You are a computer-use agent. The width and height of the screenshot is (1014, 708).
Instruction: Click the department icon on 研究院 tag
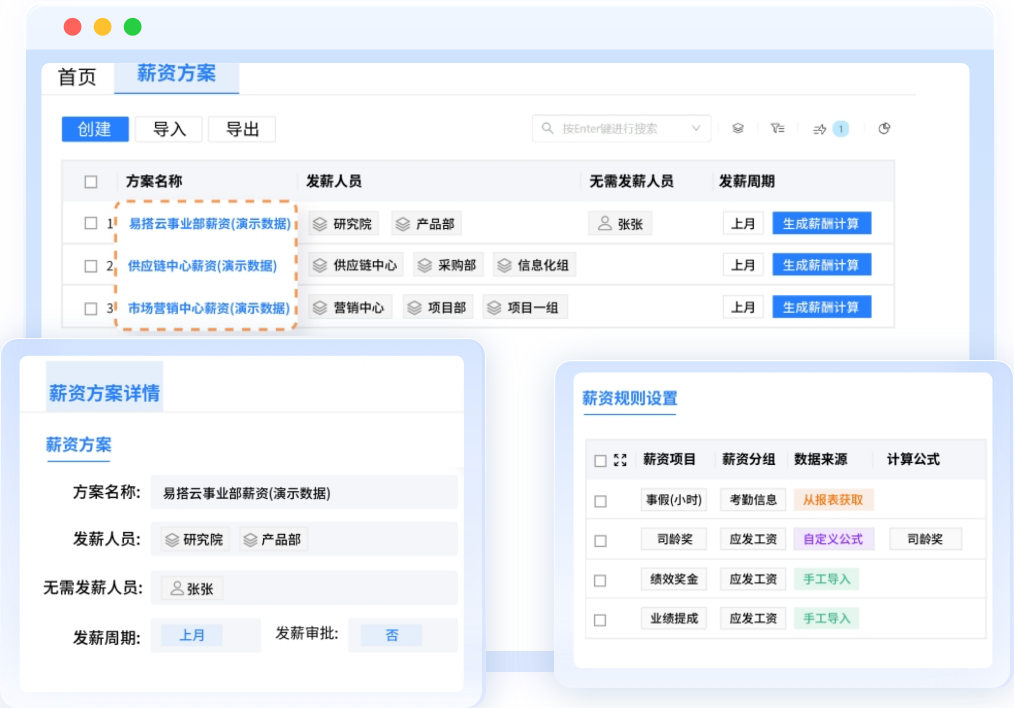320,224
